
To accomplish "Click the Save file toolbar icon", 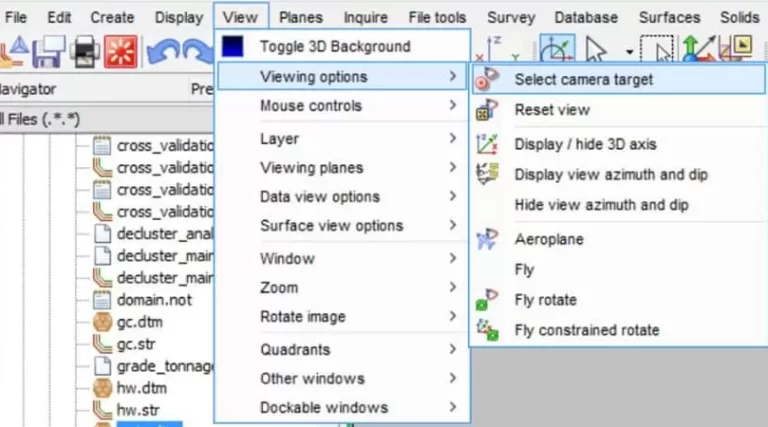I will click(x=51, y=50).
